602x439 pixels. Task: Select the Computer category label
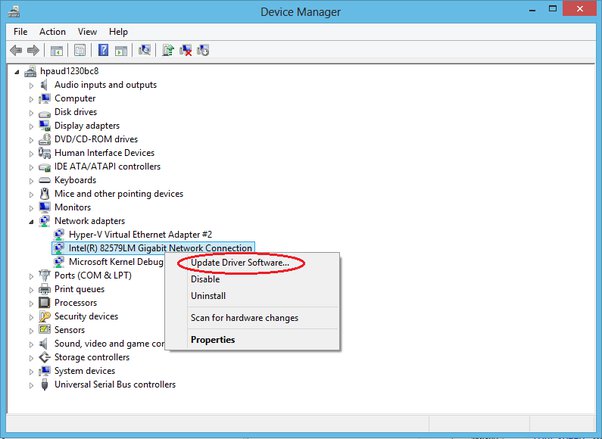(75, 98)
